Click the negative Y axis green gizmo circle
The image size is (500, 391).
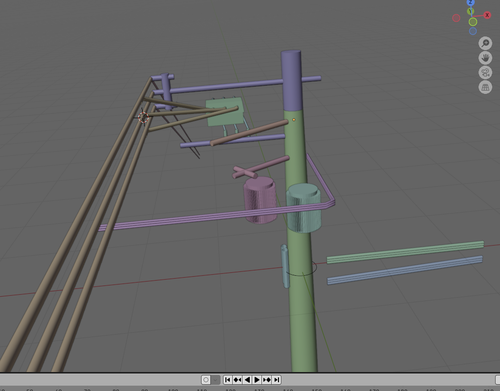click(473, 22)
